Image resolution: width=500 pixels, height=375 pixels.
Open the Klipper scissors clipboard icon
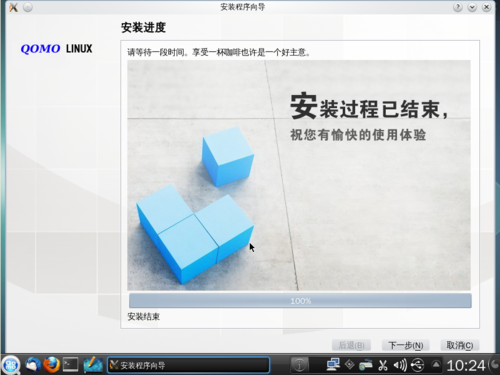(383, 365)
